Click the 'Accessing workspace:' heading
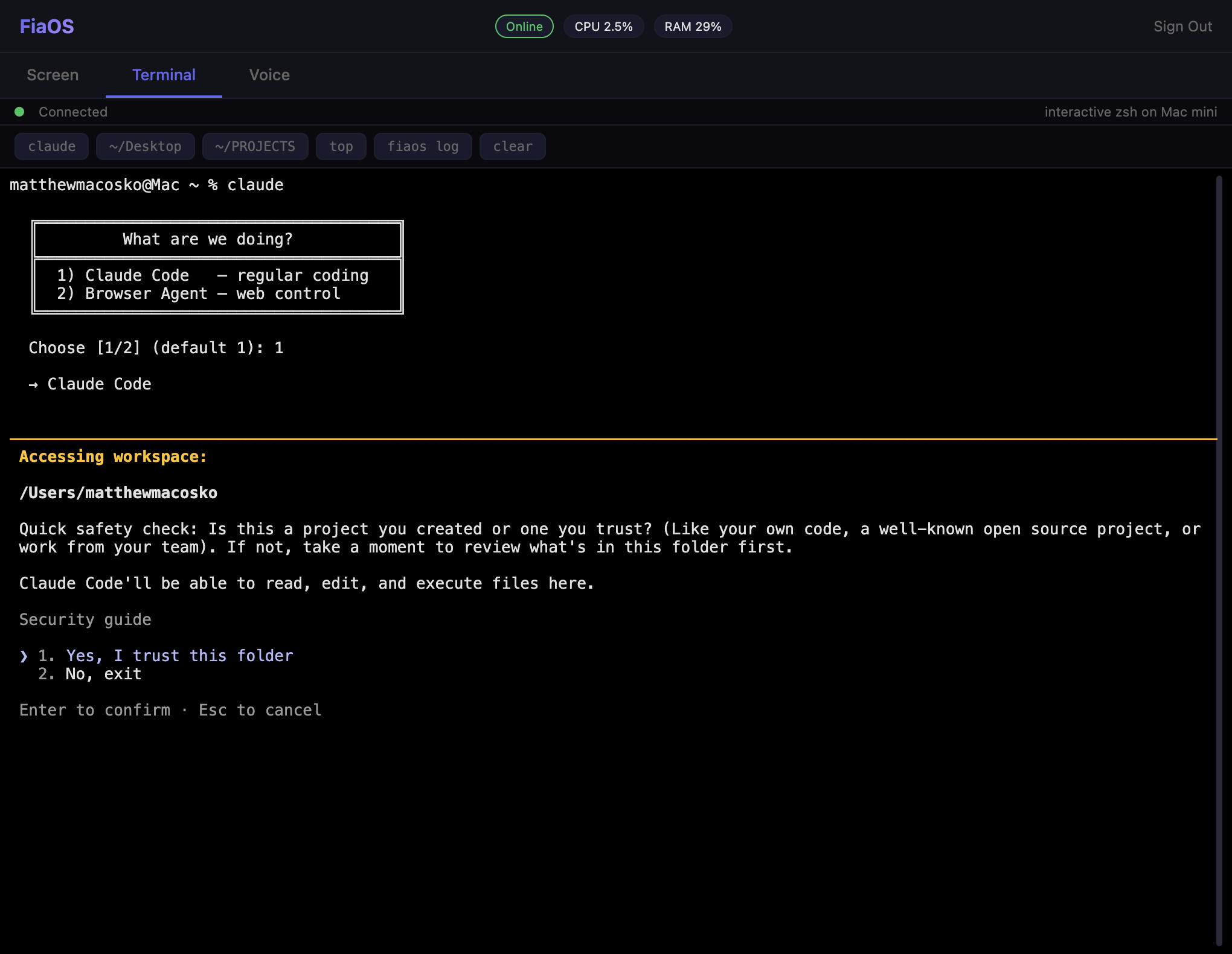Image resolution: width=1232 pixels, height=954 pixels. [113, 456]
